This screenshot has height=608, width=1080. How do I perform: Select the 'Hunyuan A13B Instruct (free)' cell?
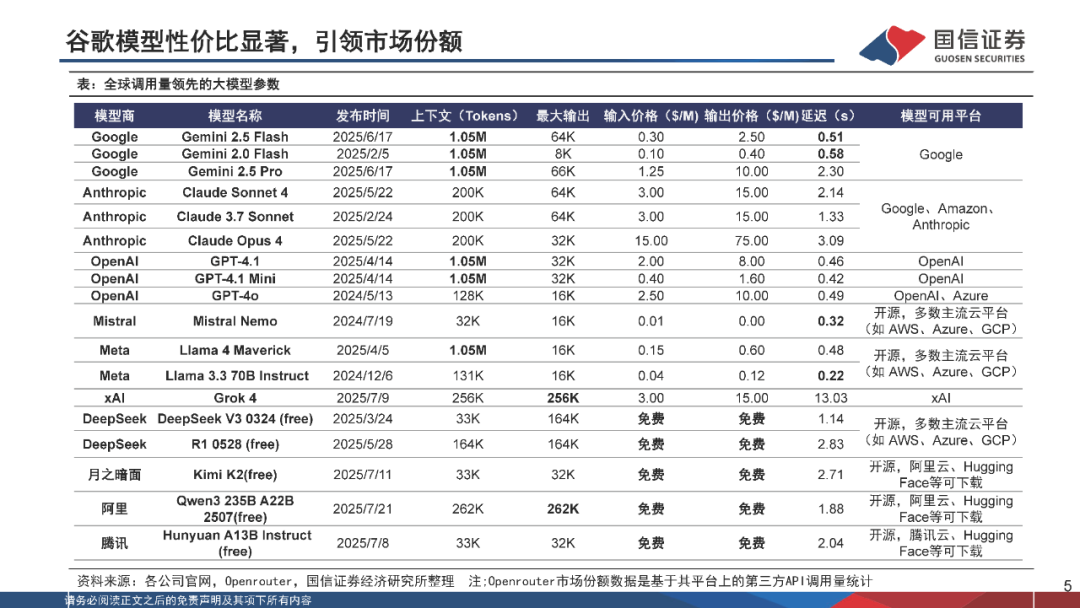click(236, 543)
